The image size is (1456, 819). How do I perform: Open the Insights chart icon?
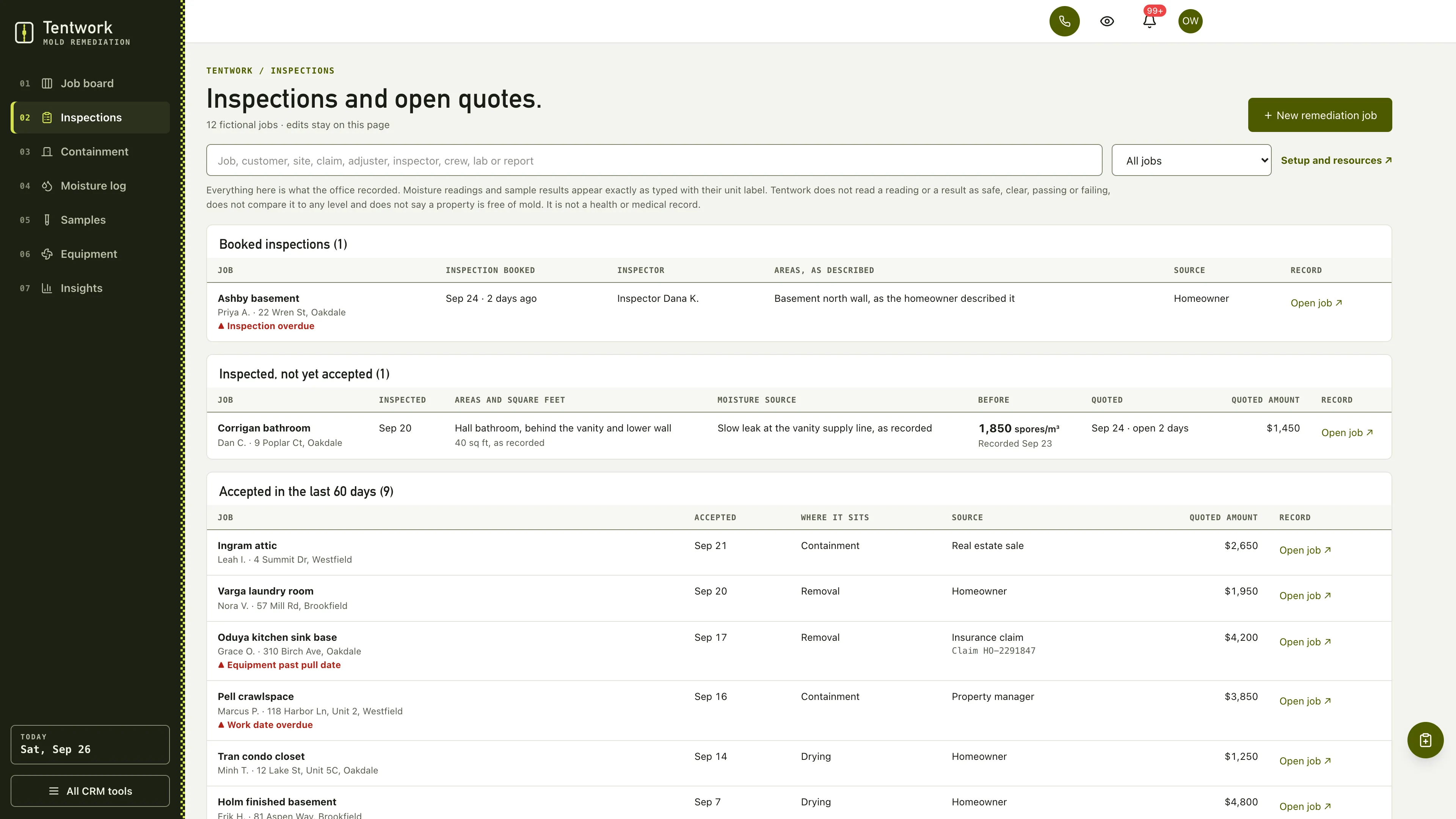pos(47,288)
